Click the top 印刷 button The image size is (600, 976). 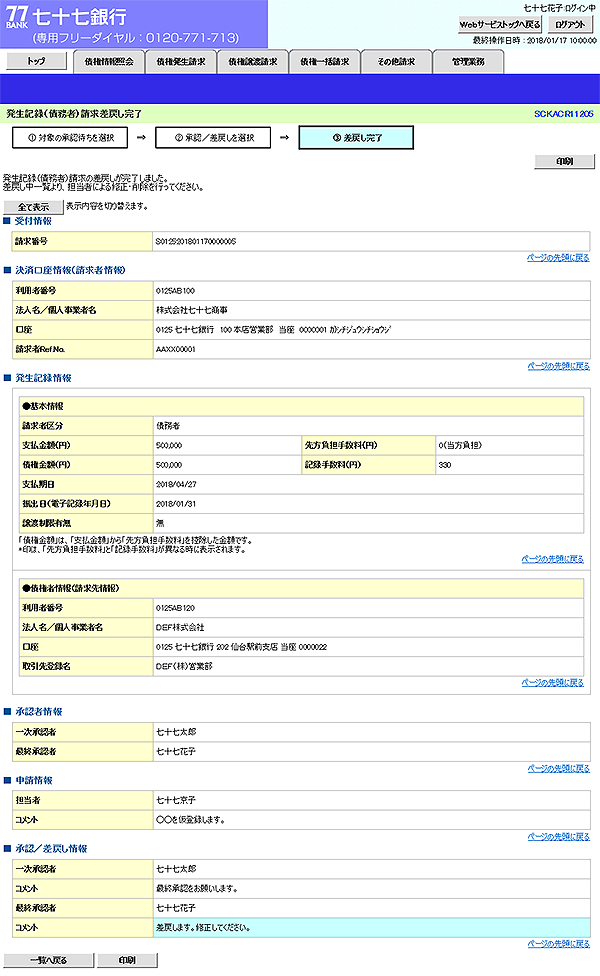tap(565, 161)
